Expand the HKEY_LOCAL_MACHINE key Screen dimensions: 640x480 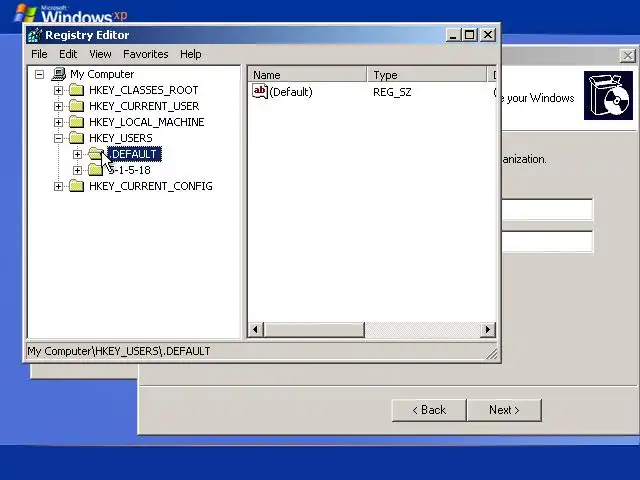[x=58, y=122]
